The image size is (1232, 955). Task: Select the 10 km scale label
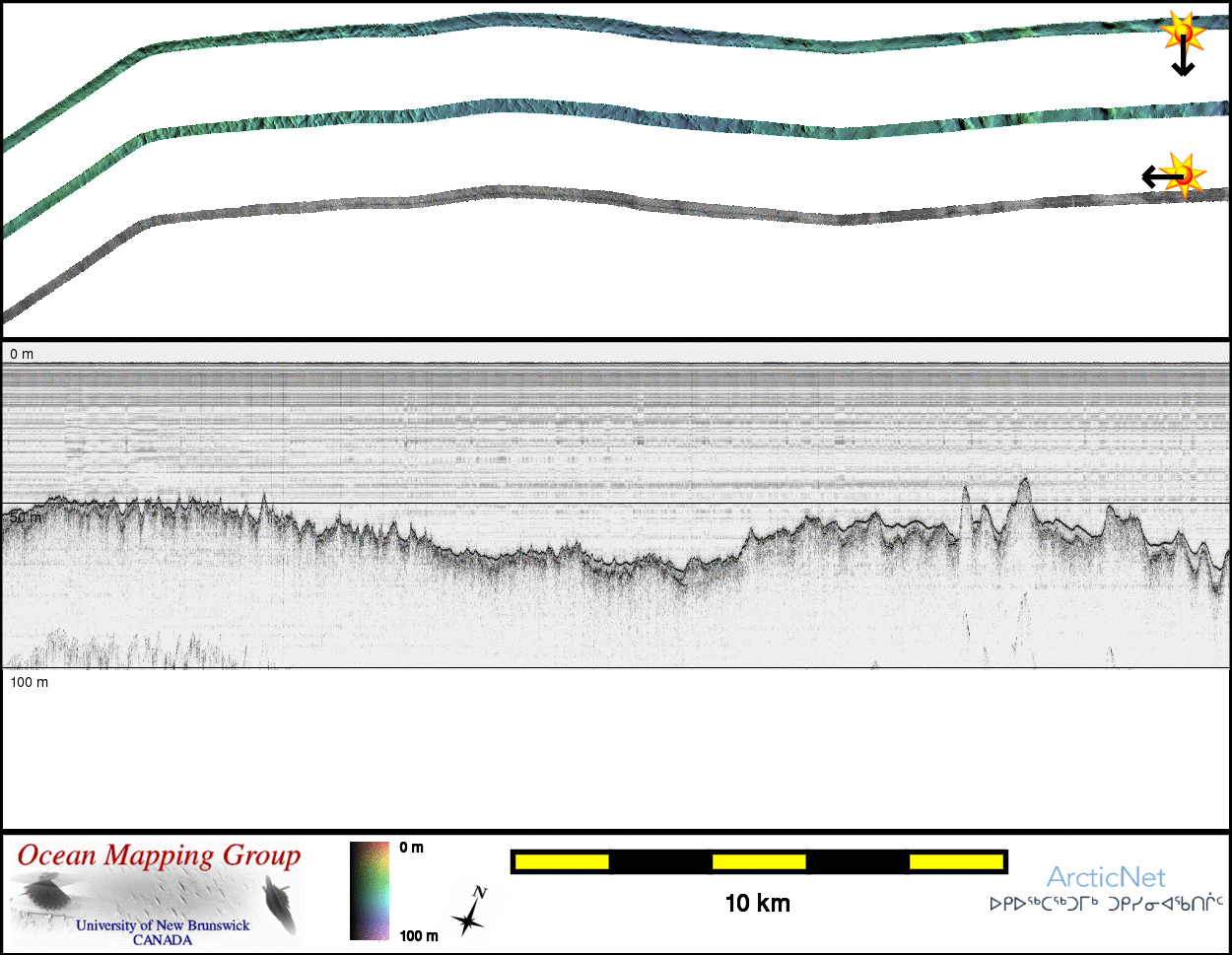[757, 903]
